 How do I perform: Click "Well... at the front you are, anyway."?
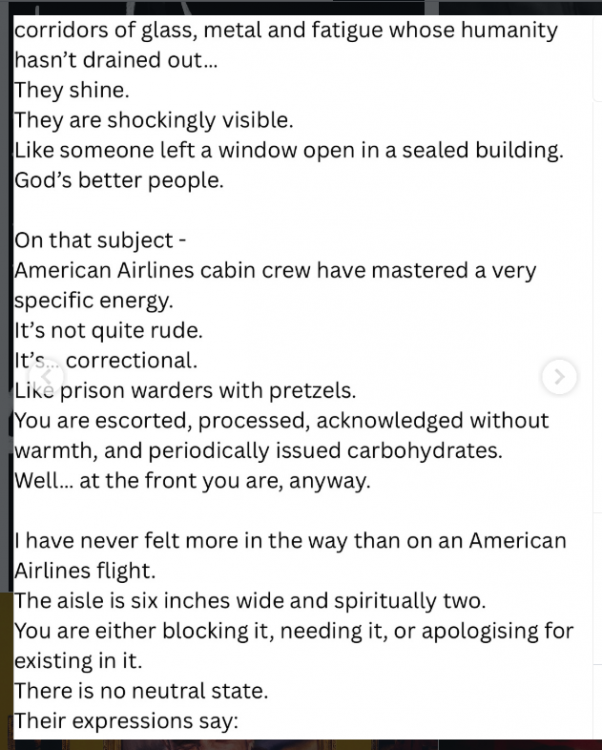[x=192, y=480]
